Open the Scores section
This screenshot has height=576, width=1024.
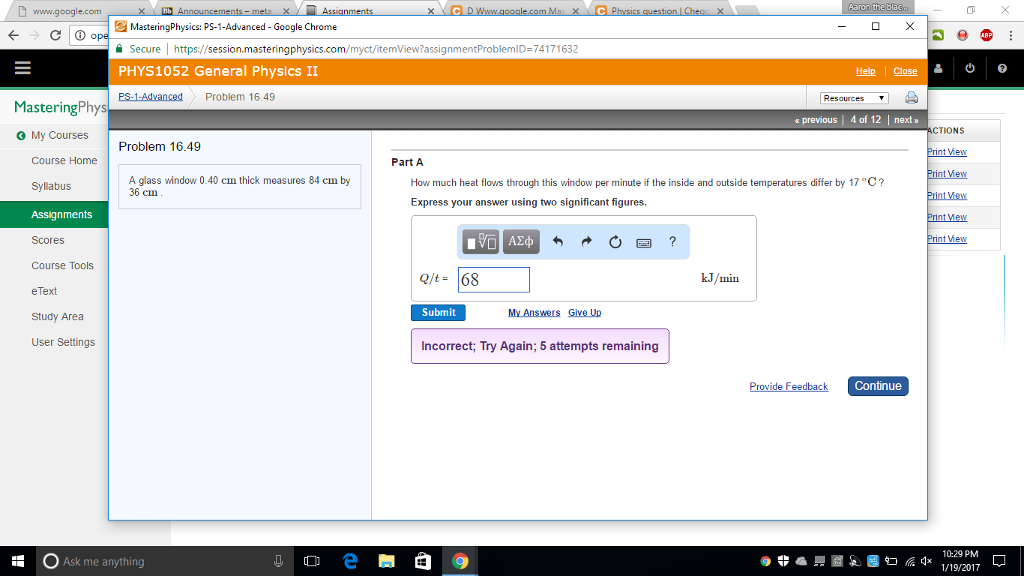point(48,239)
